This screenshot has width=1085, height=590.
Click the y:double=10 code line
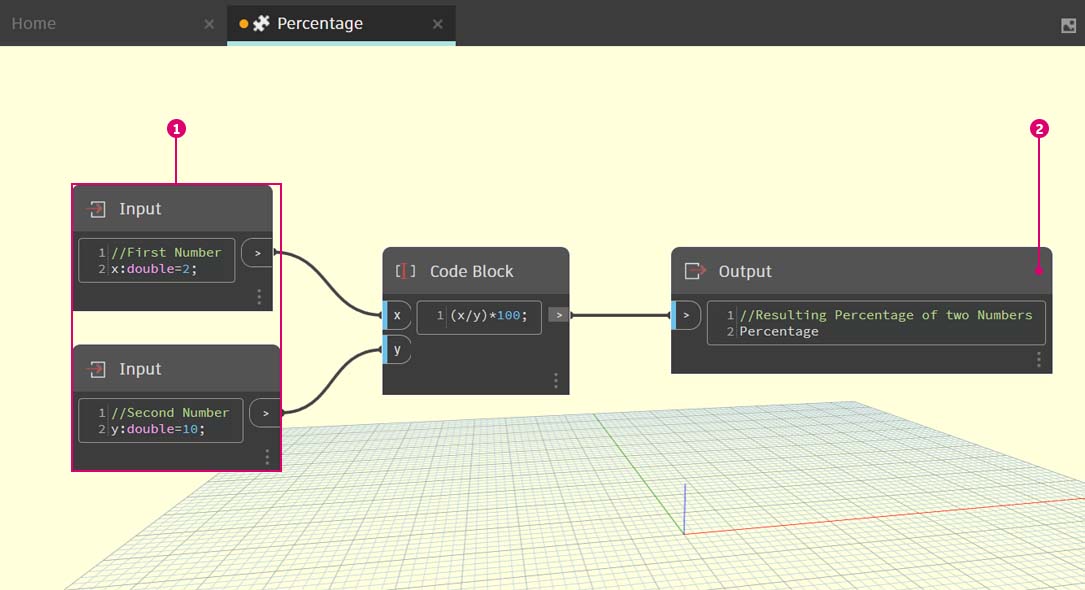click(x=158, y=429)
